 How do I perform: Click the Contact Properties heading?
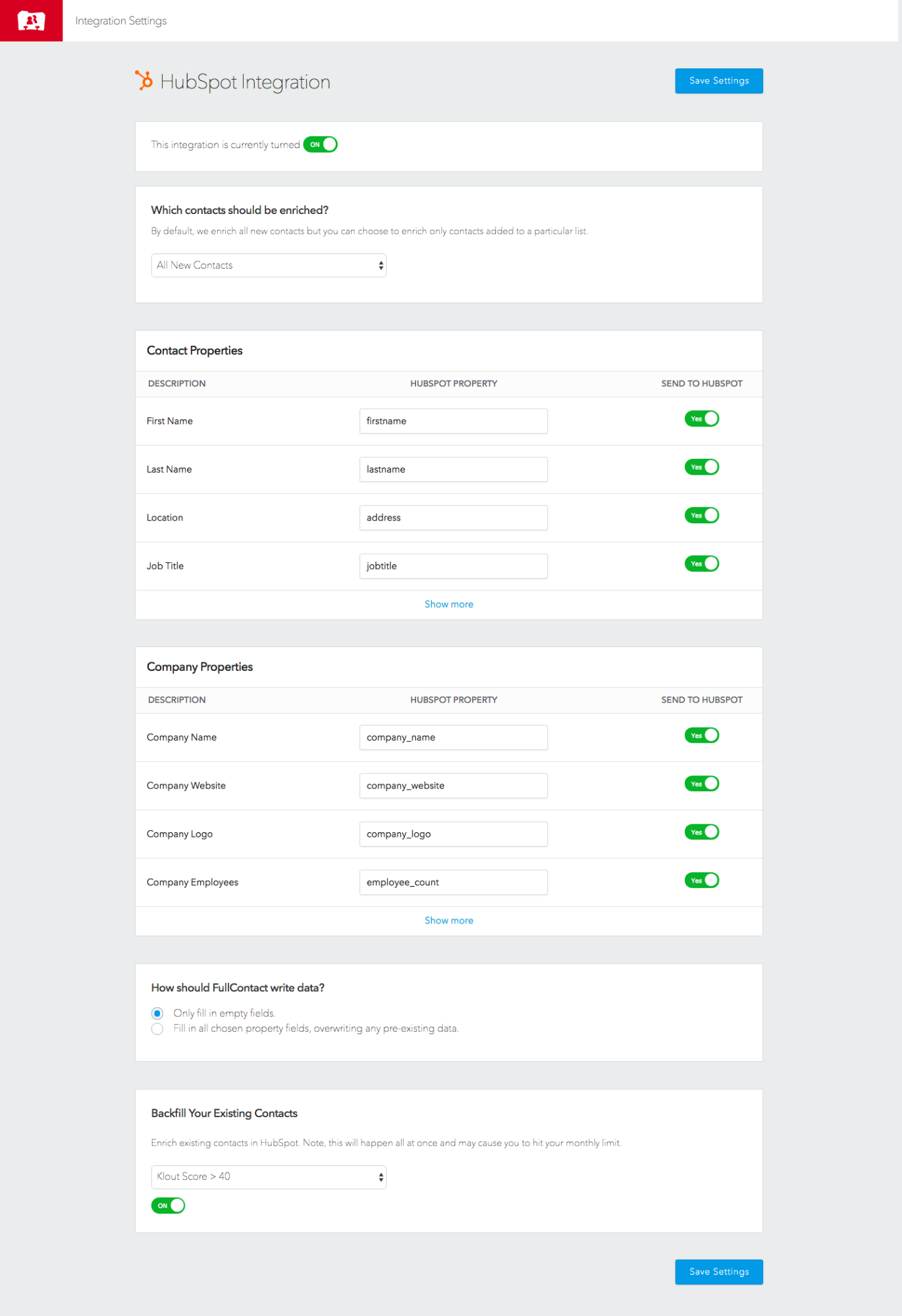195,351
